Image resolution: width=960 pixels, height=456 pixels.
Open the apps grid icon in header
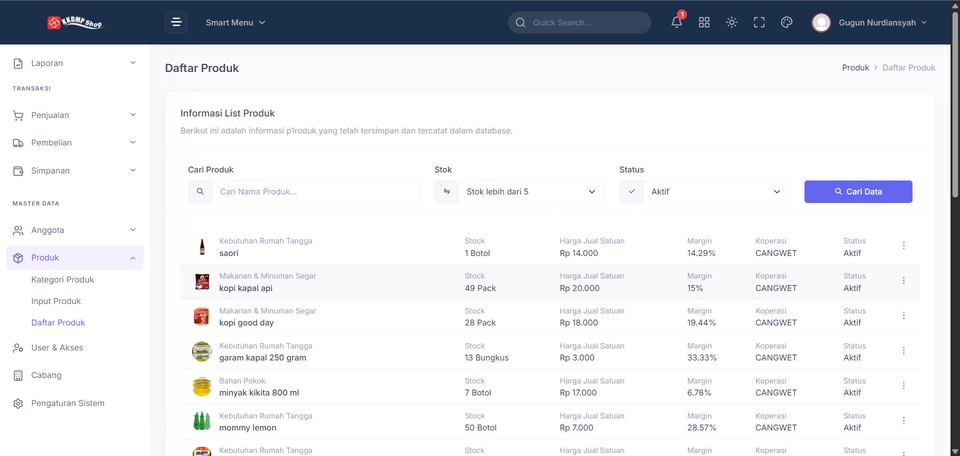click(x=704, y=23)
